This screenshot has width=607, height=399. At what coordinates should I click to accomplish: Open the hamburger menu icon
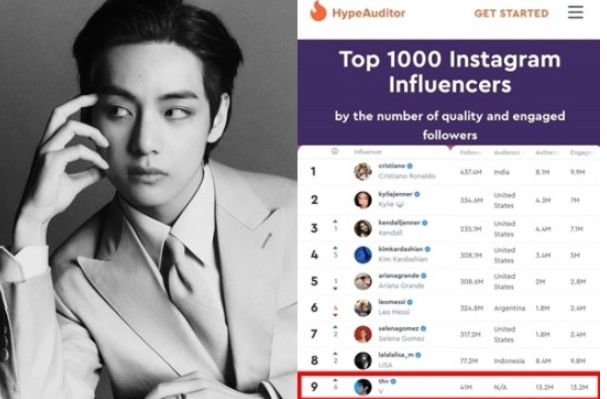[575, 12]
